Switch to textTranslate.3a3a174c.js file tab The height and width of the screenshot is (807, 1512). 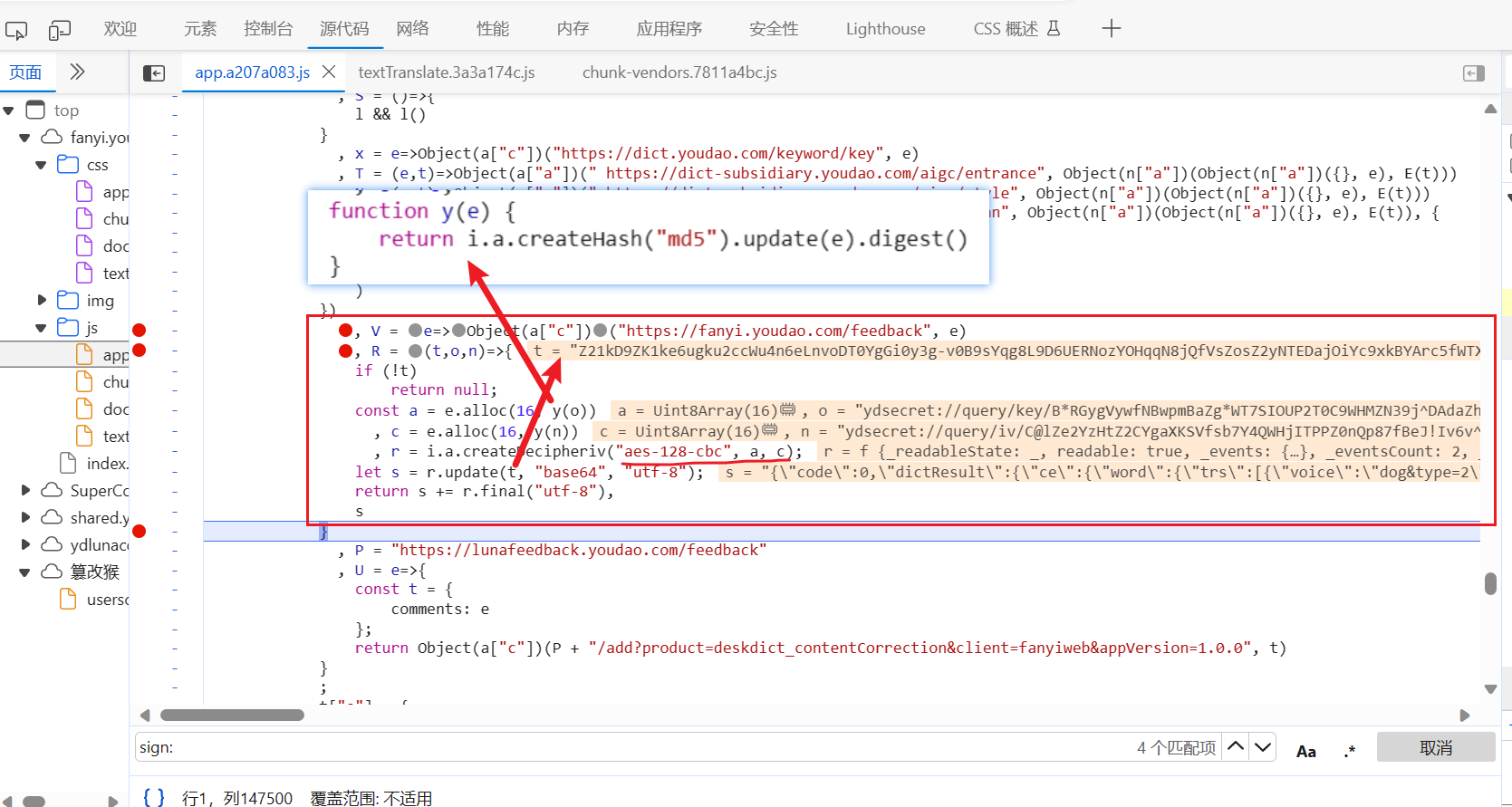[x=447, y=72]
